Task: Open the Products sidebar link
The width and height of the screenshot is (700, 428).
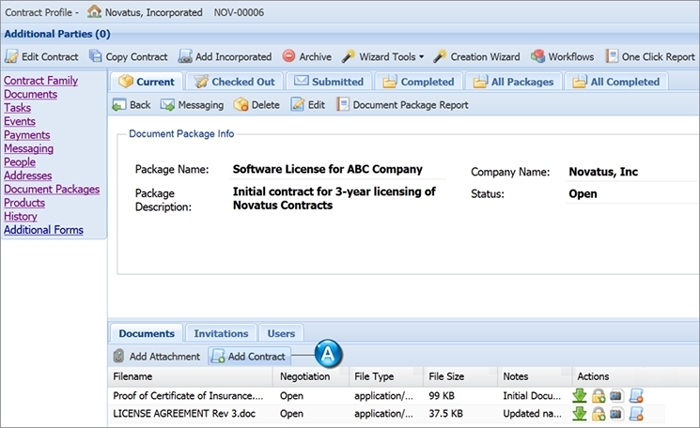Action: click(x=25, y=203)
